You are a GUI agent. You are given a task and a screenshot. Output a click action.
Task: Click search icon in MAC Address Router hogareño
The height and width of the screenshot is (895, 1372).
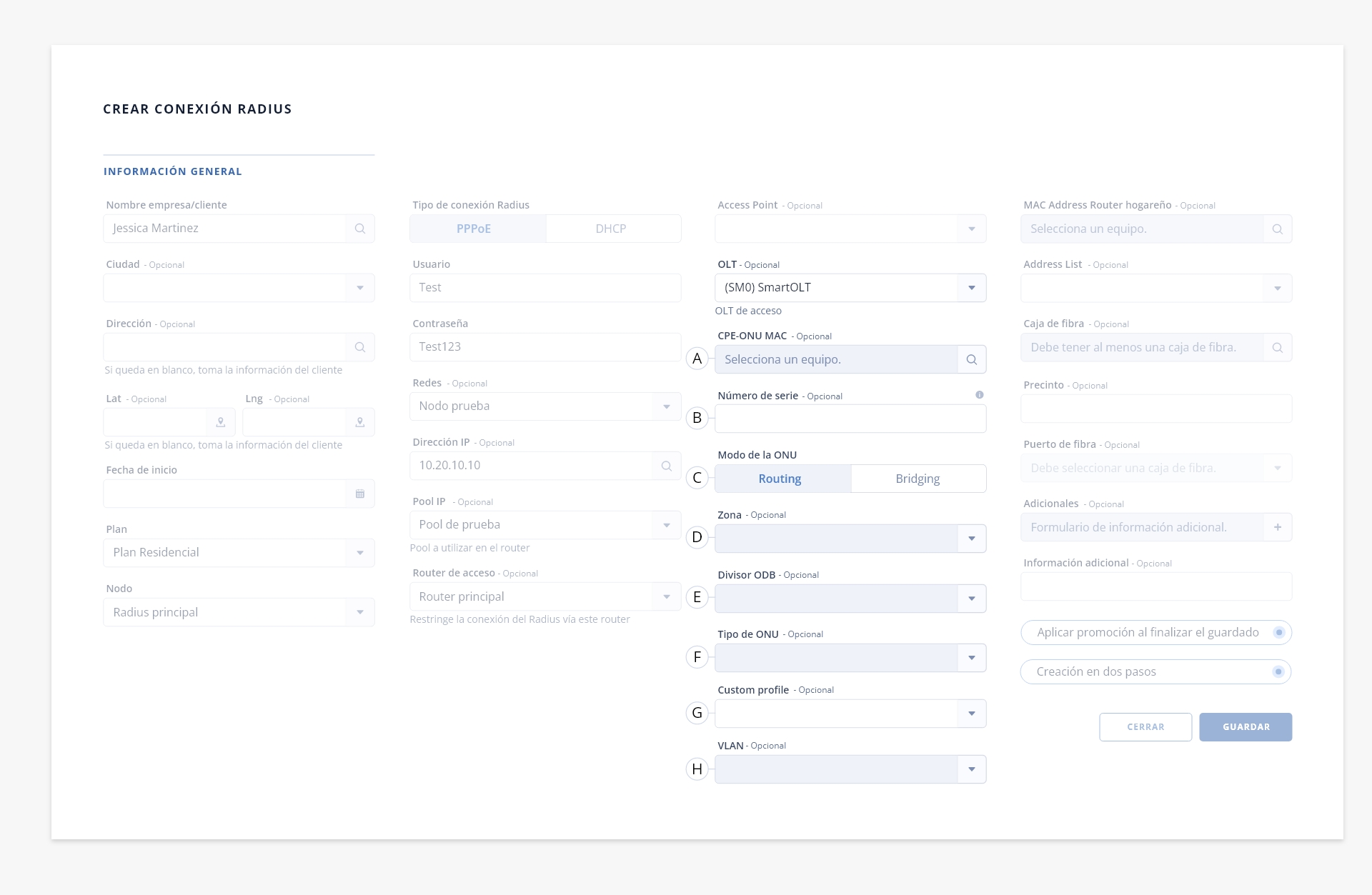1278,229
